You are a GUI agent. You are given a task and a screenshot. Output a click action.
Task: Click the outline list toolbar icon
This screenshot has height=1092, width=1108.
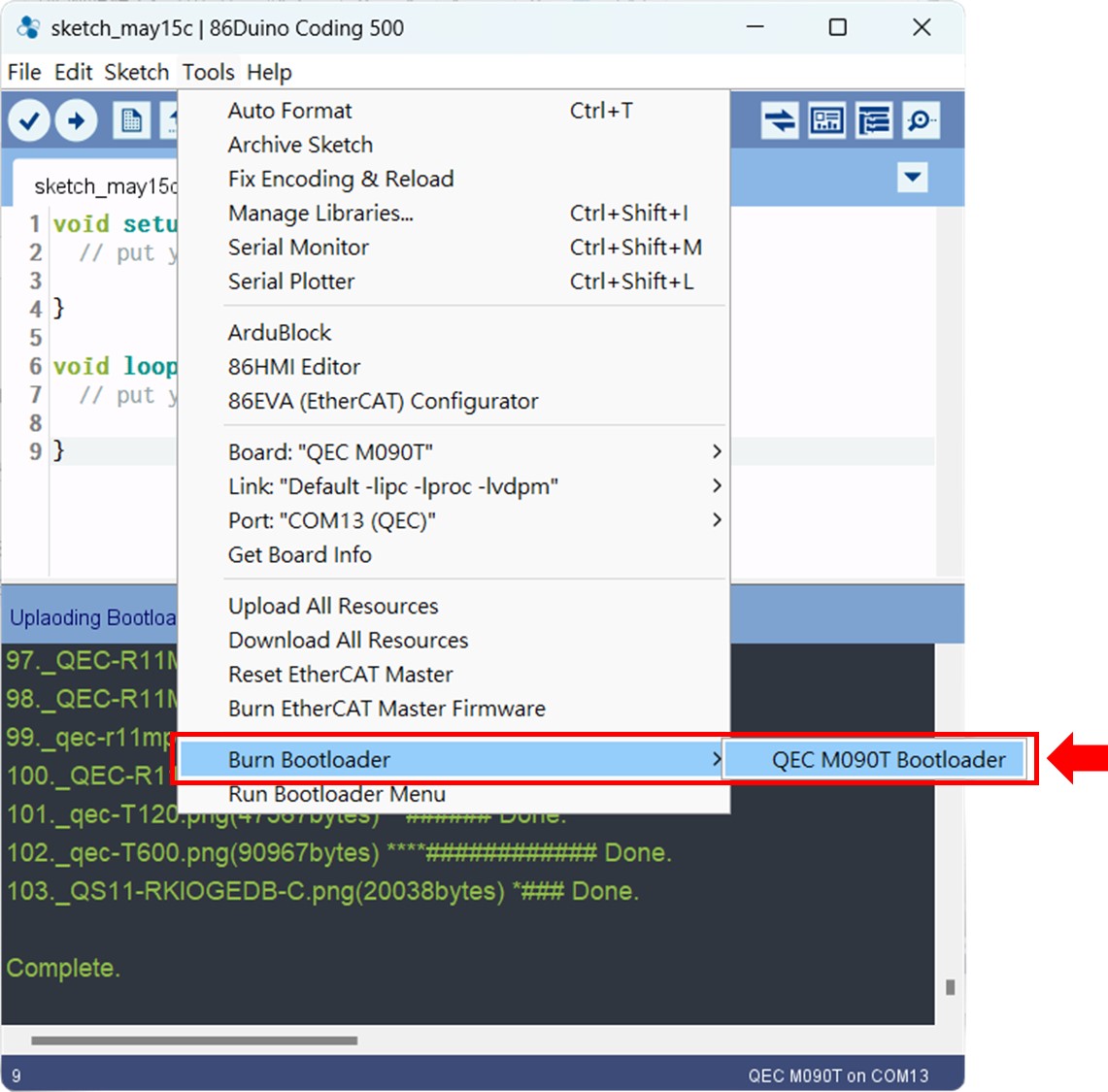pyautogui.click(x=873, y=120)
